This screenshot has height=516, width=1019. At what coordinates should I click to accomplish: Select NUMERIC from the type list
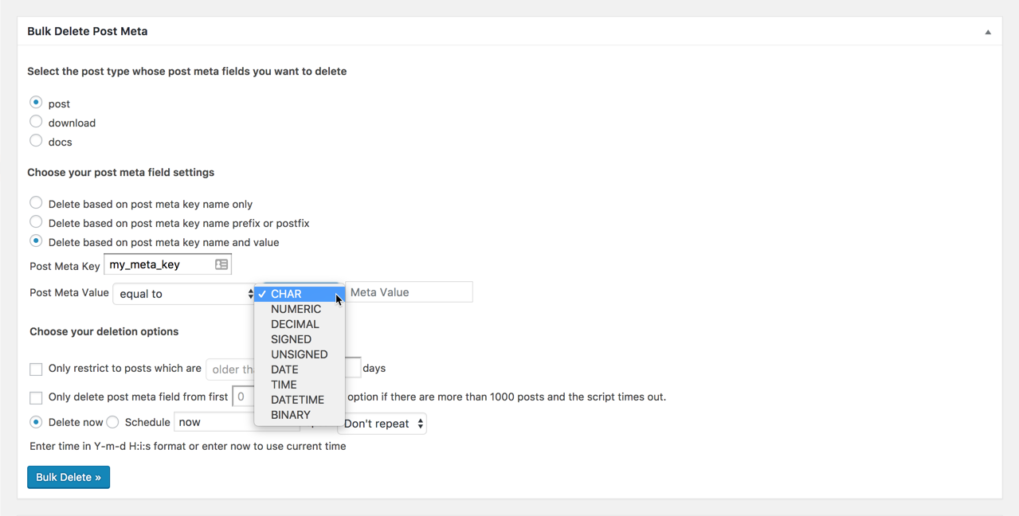point(299,309)
